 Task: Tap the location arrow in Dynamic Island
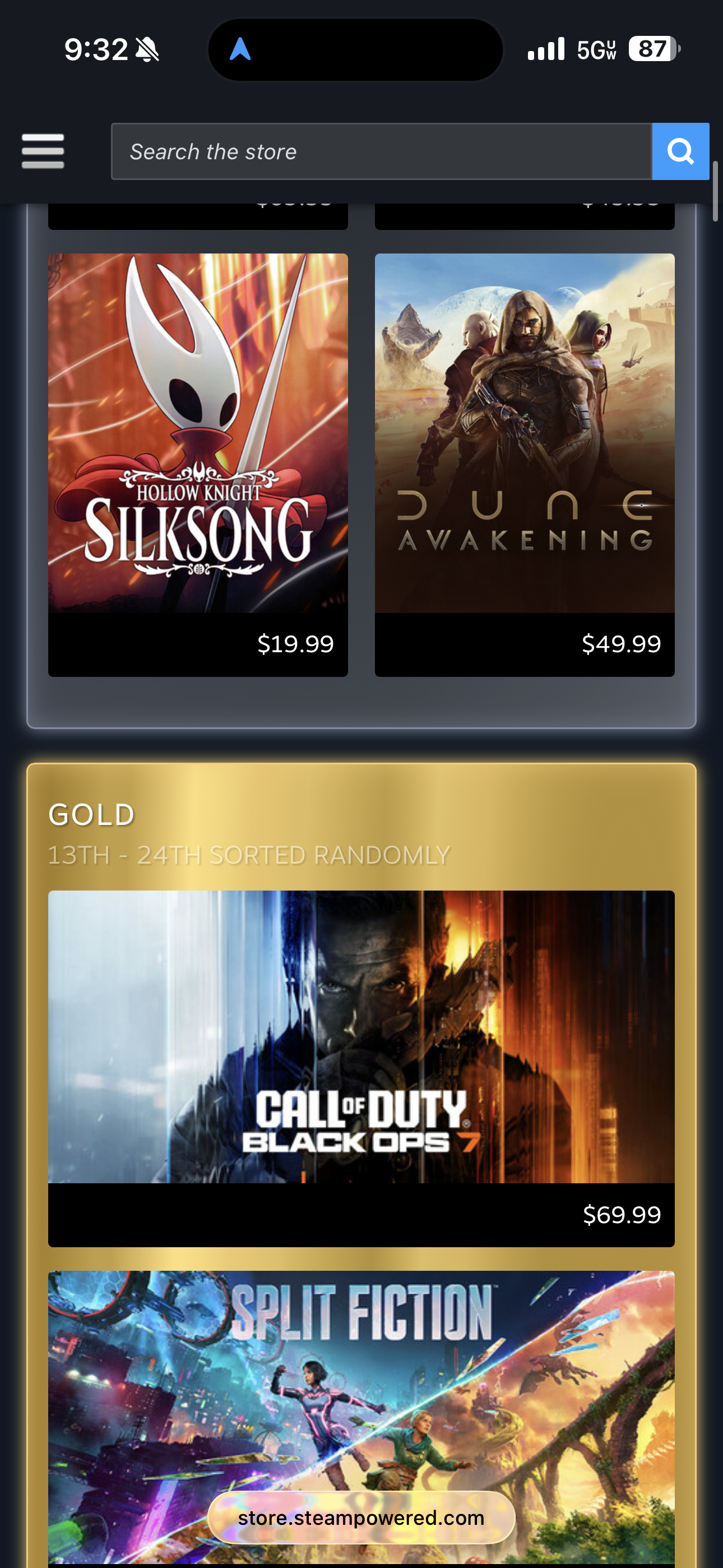(x=240, y=49)
